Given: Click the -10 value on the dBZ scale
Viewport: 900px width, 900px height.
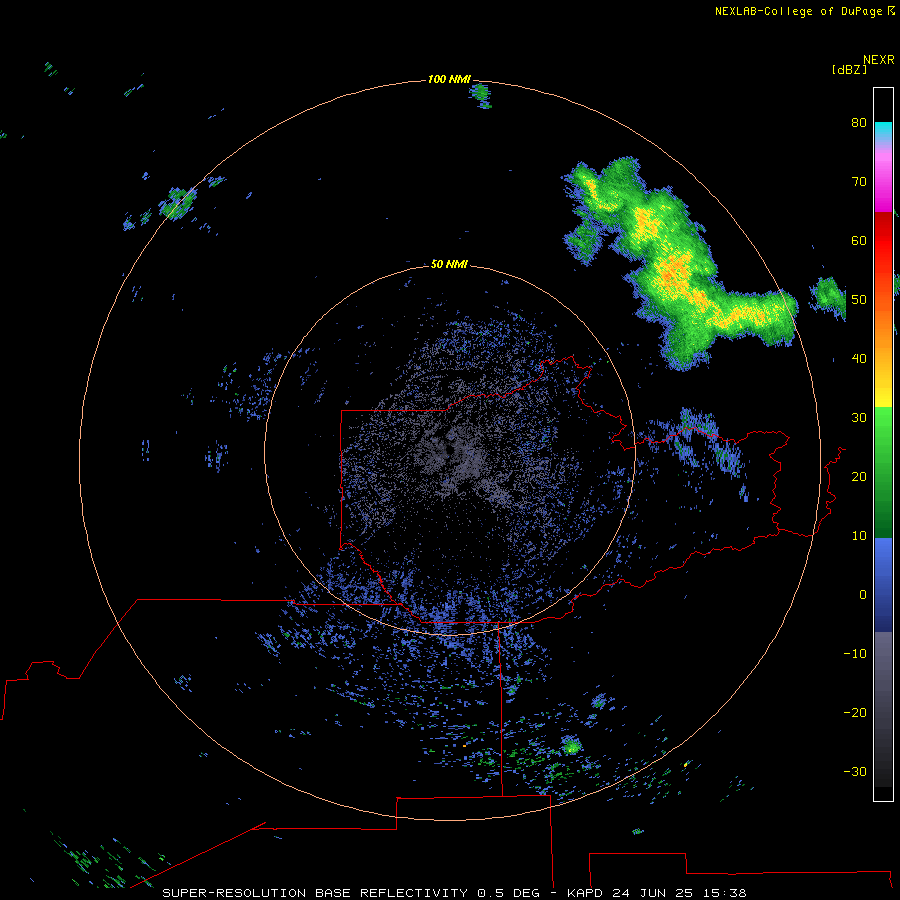Looking at the screenshot, I should [x=855, y=654].
